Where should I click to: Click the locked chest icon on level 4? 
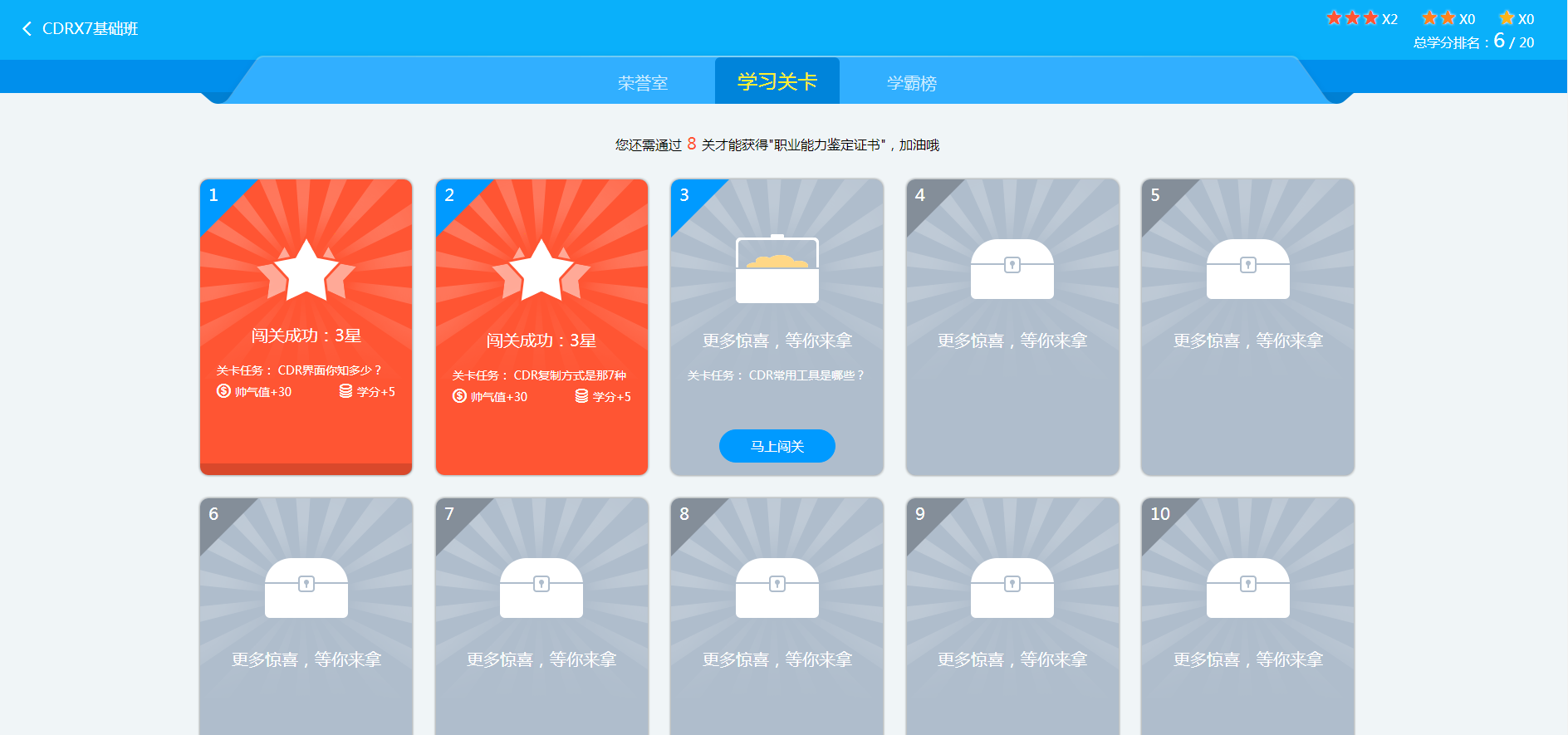click(1012, 269)
